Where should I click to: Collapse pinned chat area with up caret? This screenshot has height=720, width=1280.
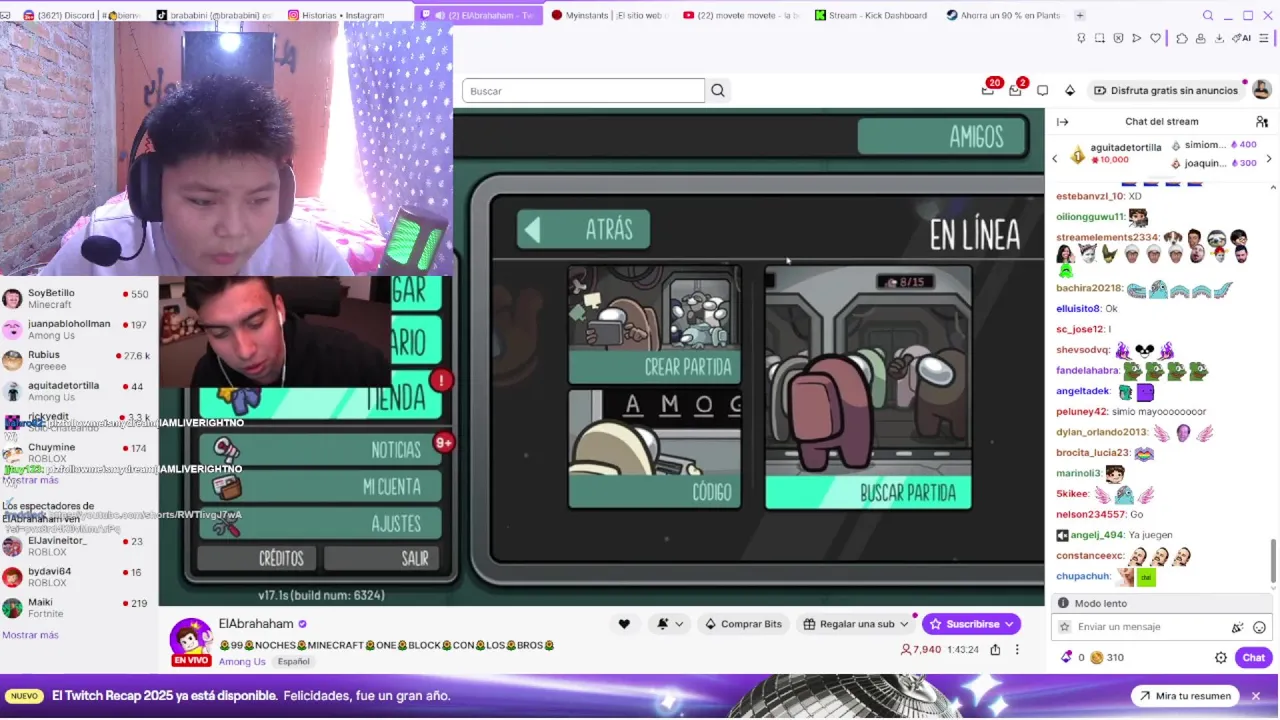[x=1273, y=187]
